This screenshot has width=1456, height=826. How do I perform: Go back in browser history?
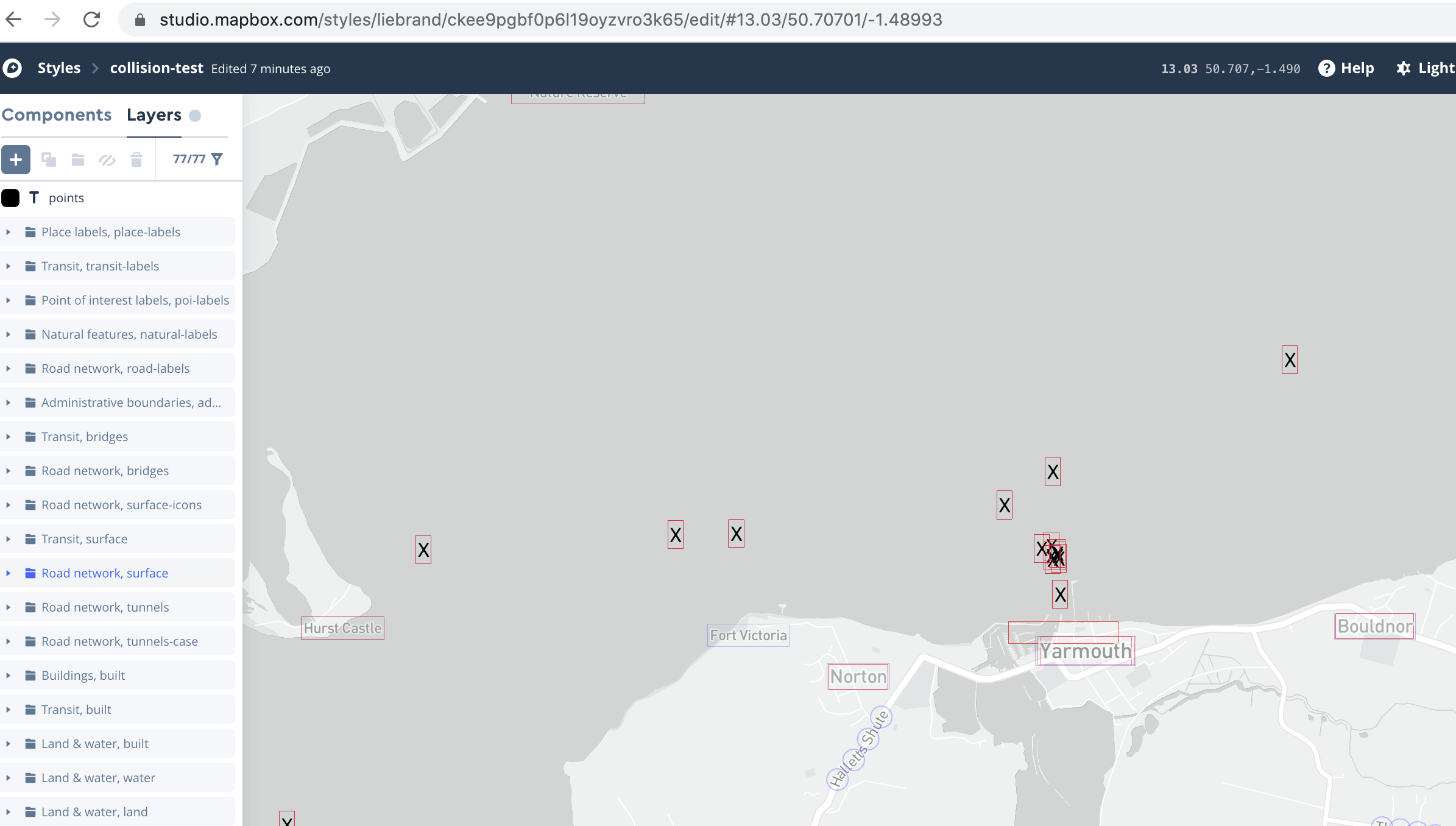[x=13, y=19]
